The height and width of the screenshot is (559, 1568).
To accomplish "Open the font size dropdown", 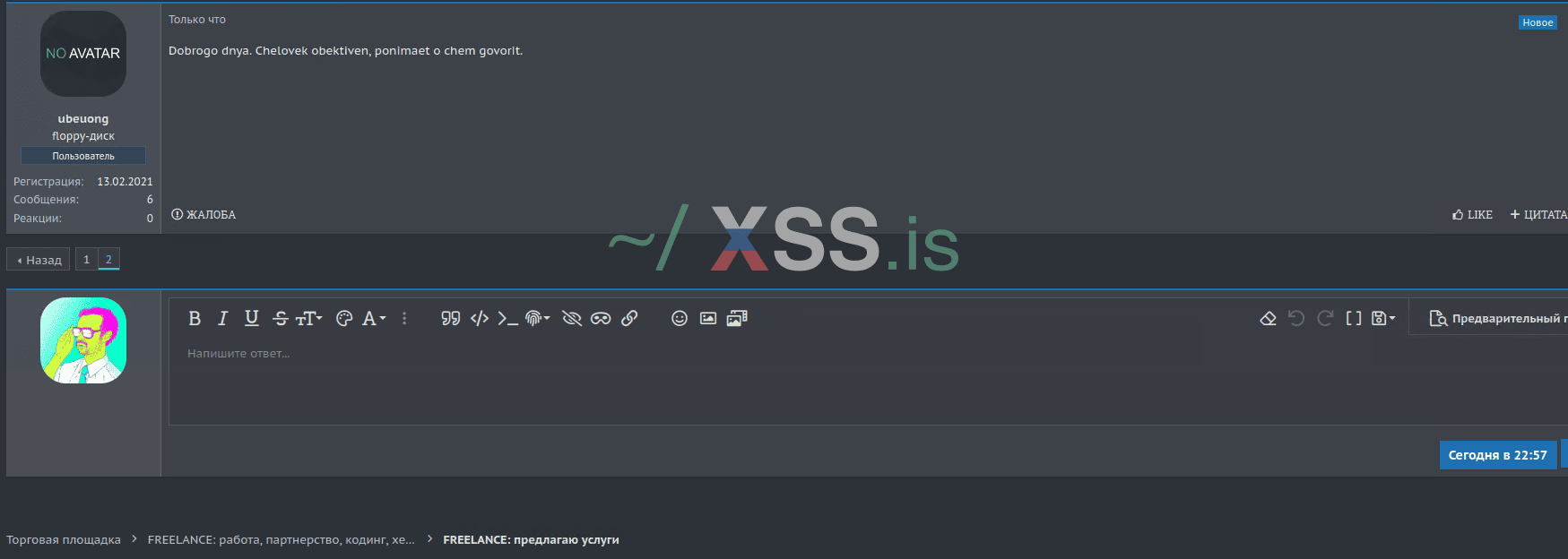I will tap(308, 318).
